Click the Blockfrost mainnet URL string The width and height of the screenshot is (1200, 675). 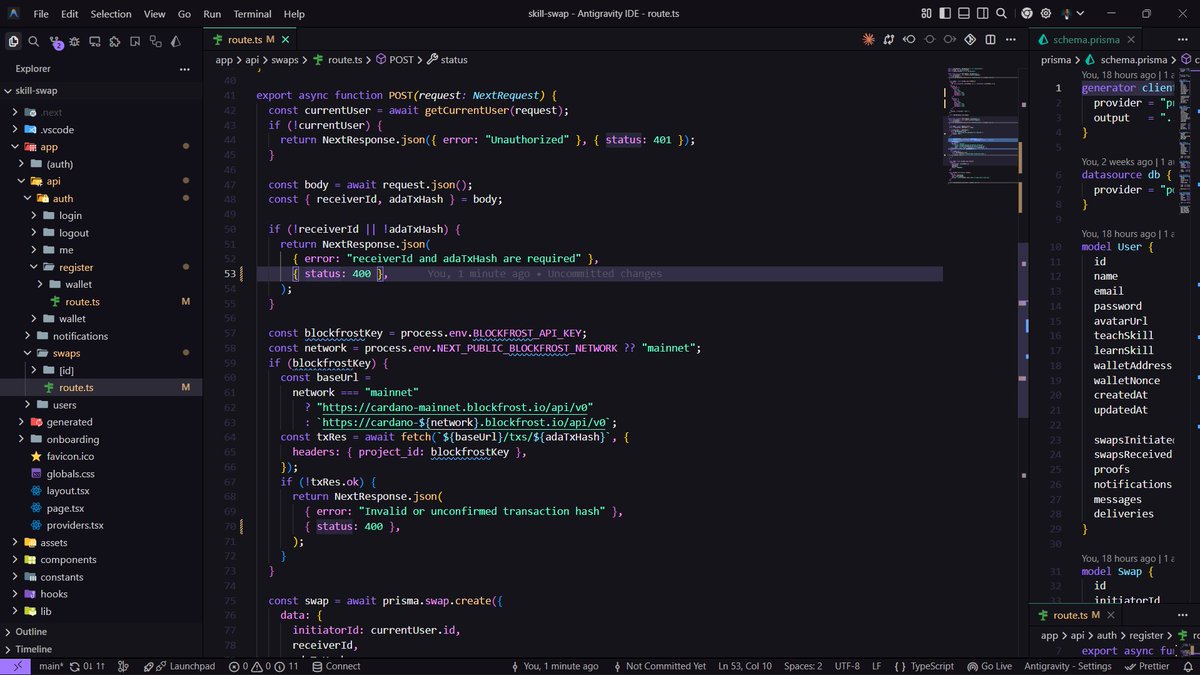click(455, 407)
